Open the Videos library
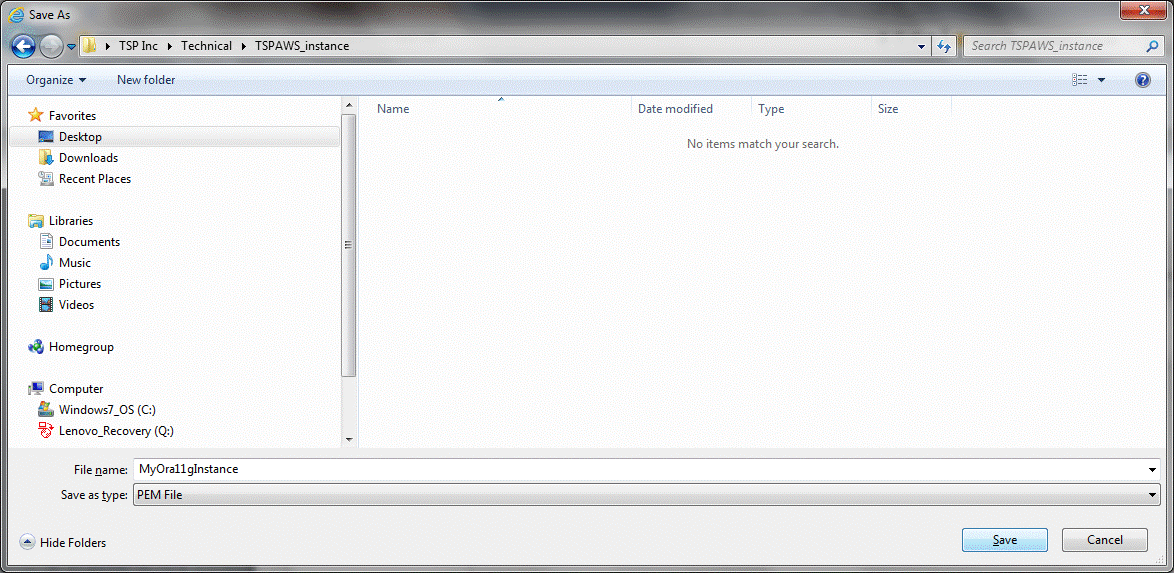The height and width of the screenshot is (573, 1174). pos(76,305)
